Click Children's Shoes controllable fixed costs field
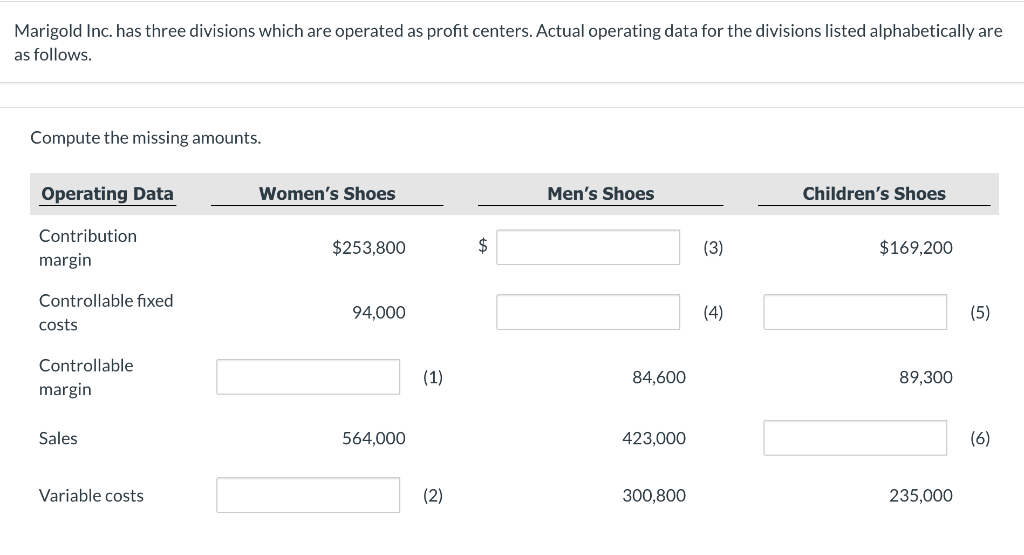1024x555 pixels. click(x=855, y=312)
